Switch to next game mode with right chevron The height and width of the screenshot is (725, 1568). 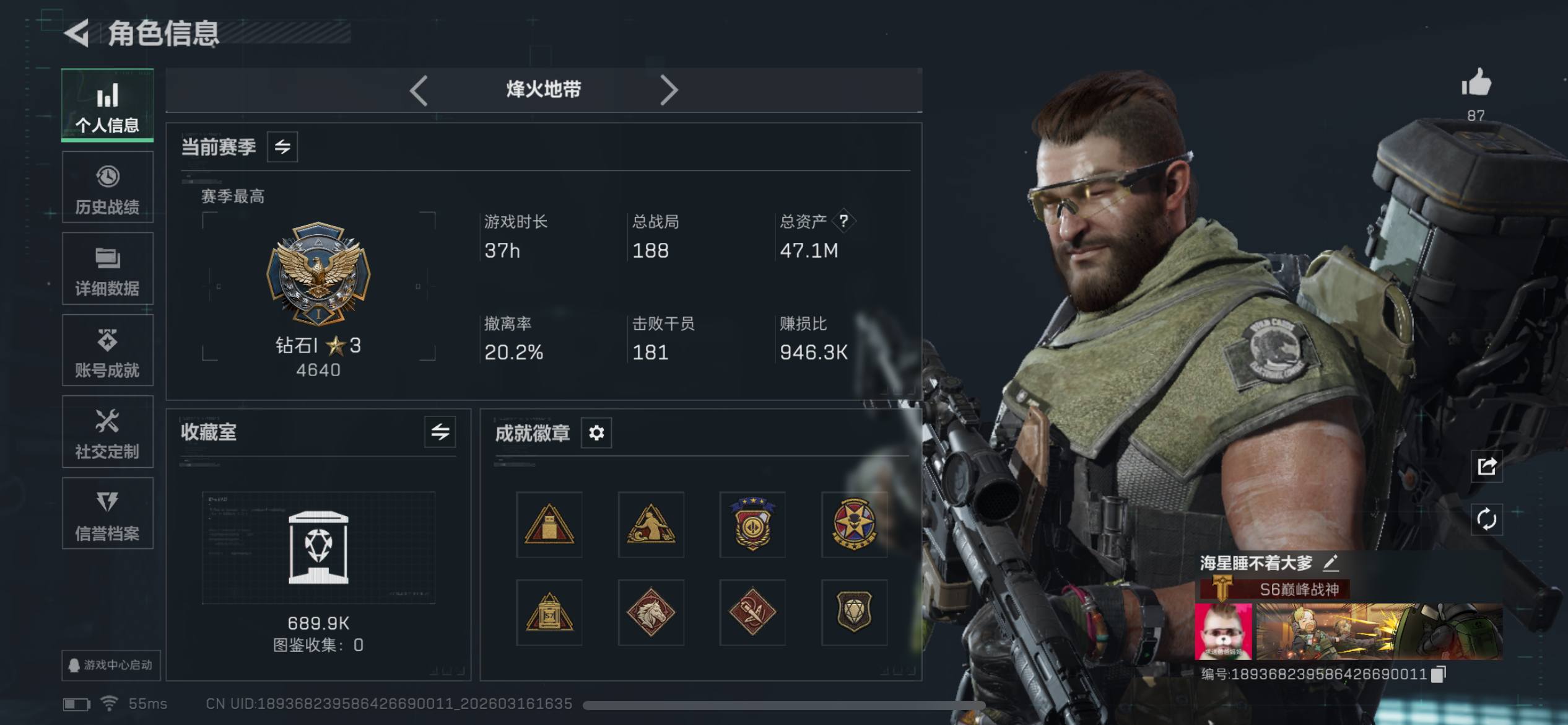coord(669,90)
